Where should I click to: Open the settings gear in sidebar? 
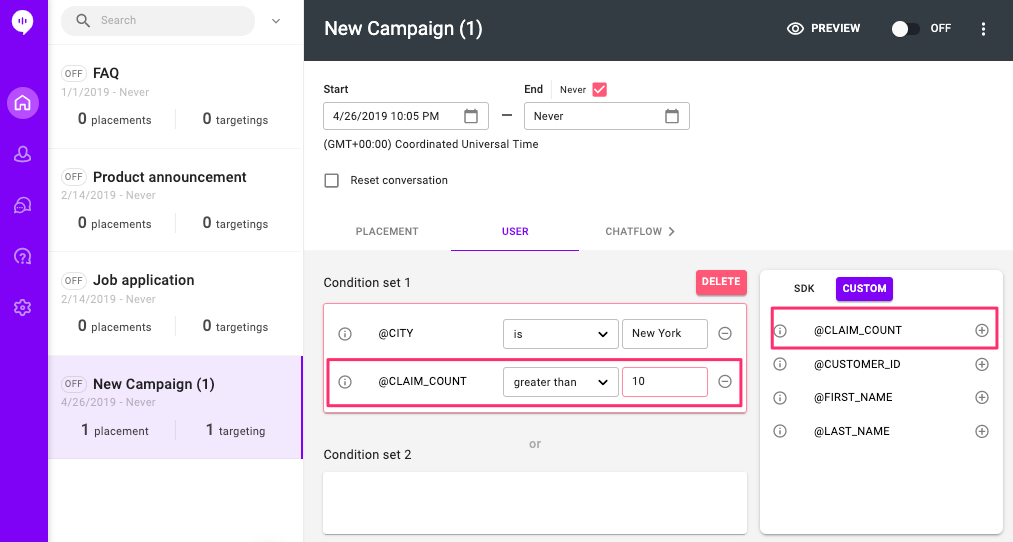(23, 307)
